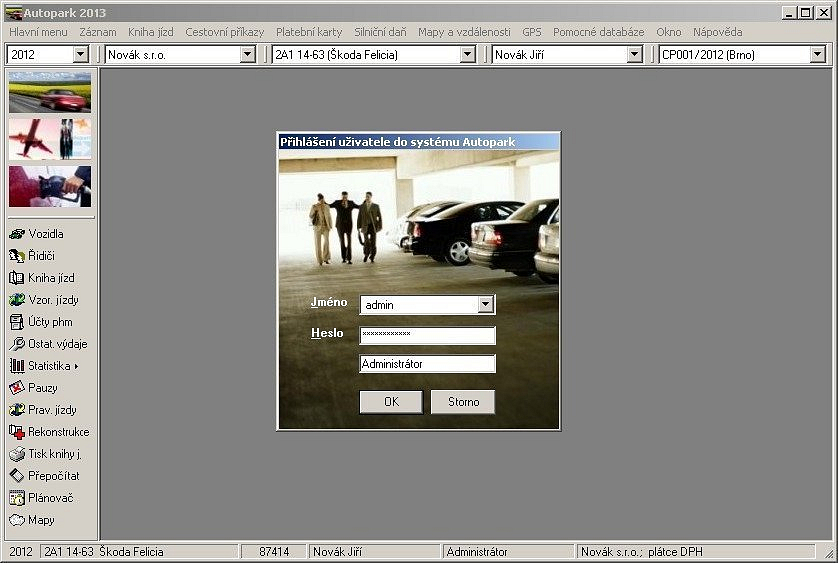Click the Storno button
The width and height of the screenshot is (838, 563).
coord(463,402)
